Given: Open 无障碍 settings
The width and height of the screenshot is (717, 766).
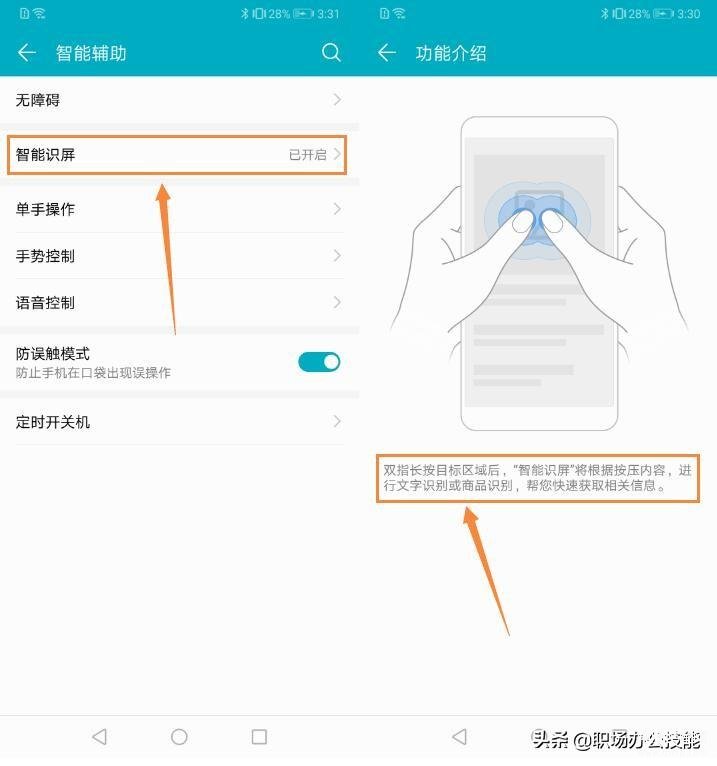Looking at the screenshot, I should (x=179, y=100).
